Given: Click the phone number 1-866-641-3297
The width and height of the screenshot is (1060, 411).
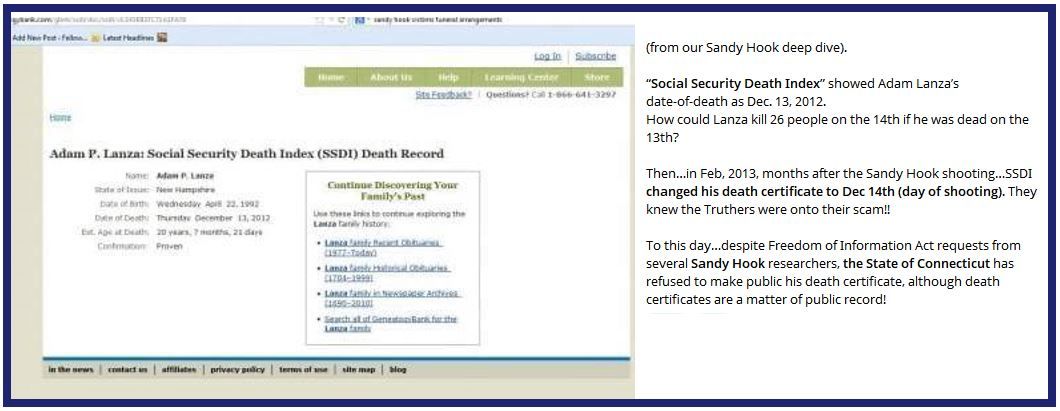Looking at the screenshot, I should tap(583, 95).
